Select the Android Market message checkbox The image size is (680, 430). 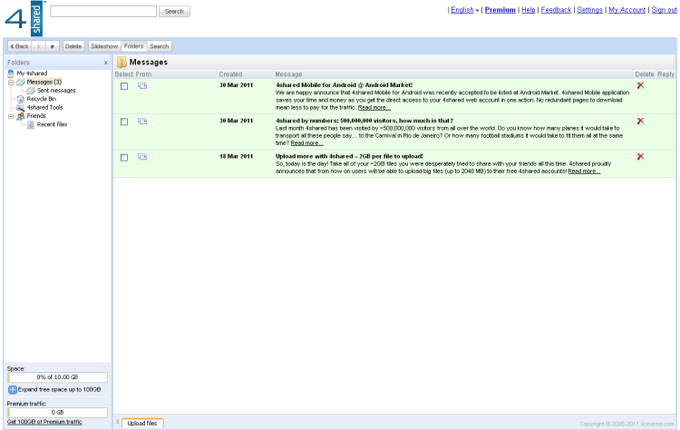(124, 86)
